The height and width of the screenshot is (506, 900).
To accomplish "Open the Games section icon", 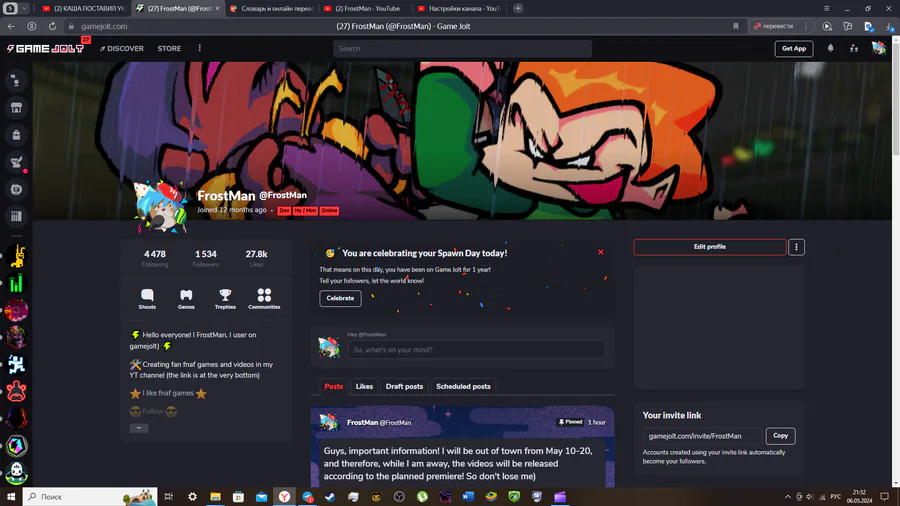I will coord(186,299).
